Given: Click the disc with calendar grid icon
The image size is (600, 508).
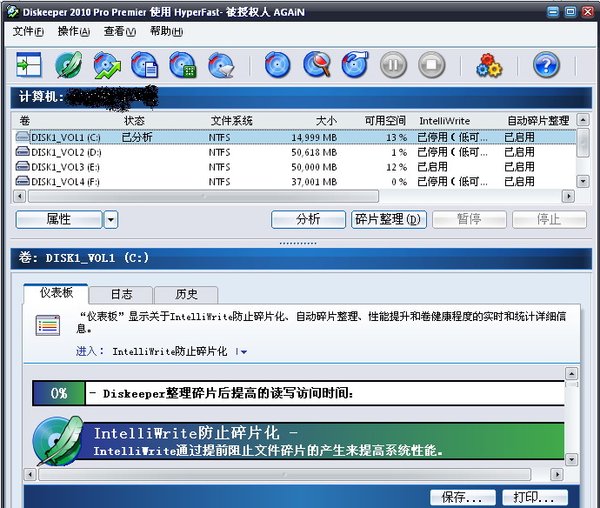Looking at the screenshot, I should pyautogui.click(x=183, y=65).
